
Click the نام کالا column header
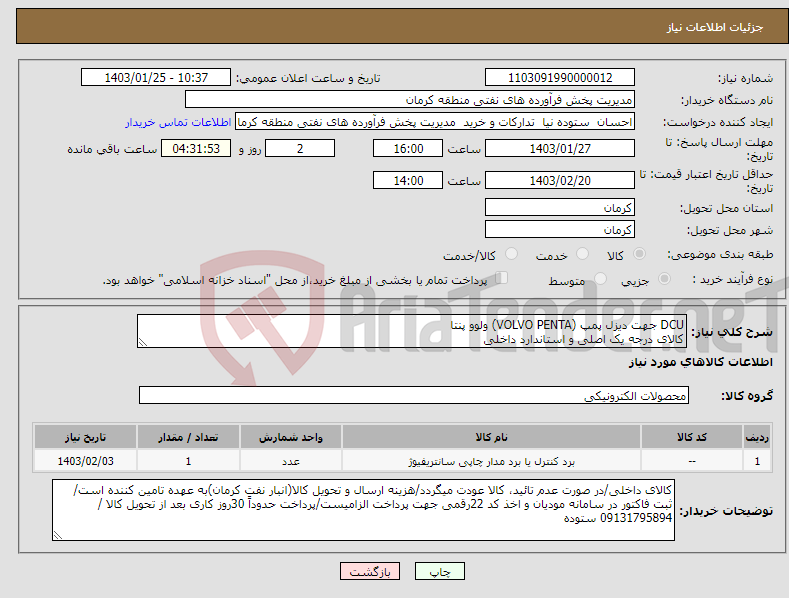[491, 437]
